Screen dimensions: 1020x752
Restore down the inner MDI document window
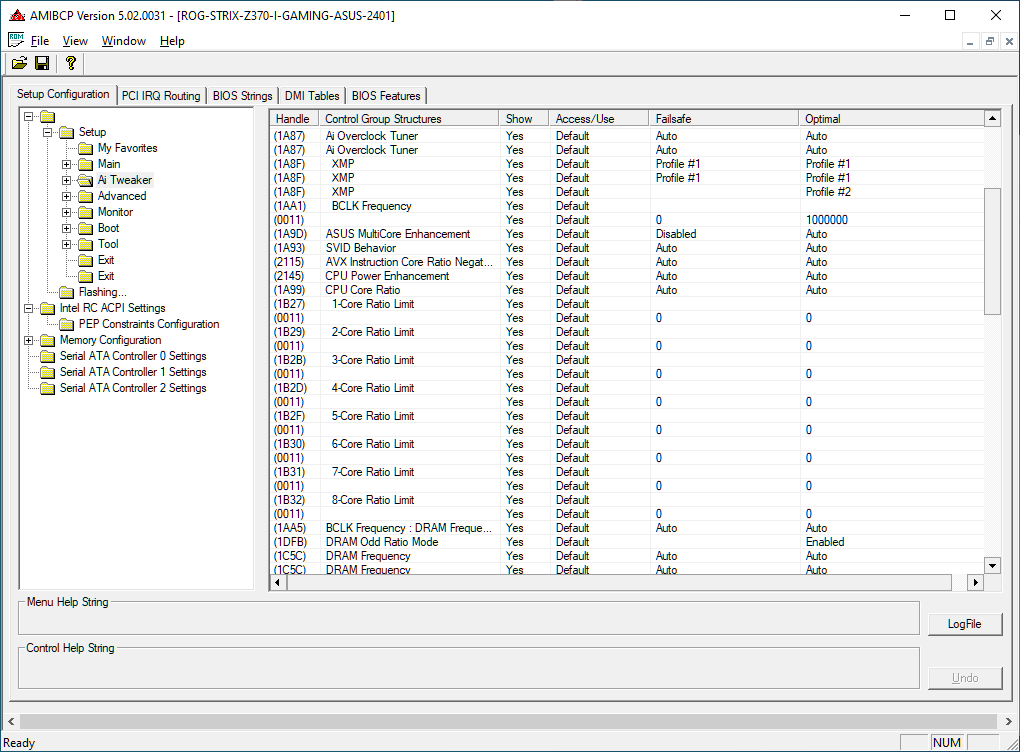[989, 42]
